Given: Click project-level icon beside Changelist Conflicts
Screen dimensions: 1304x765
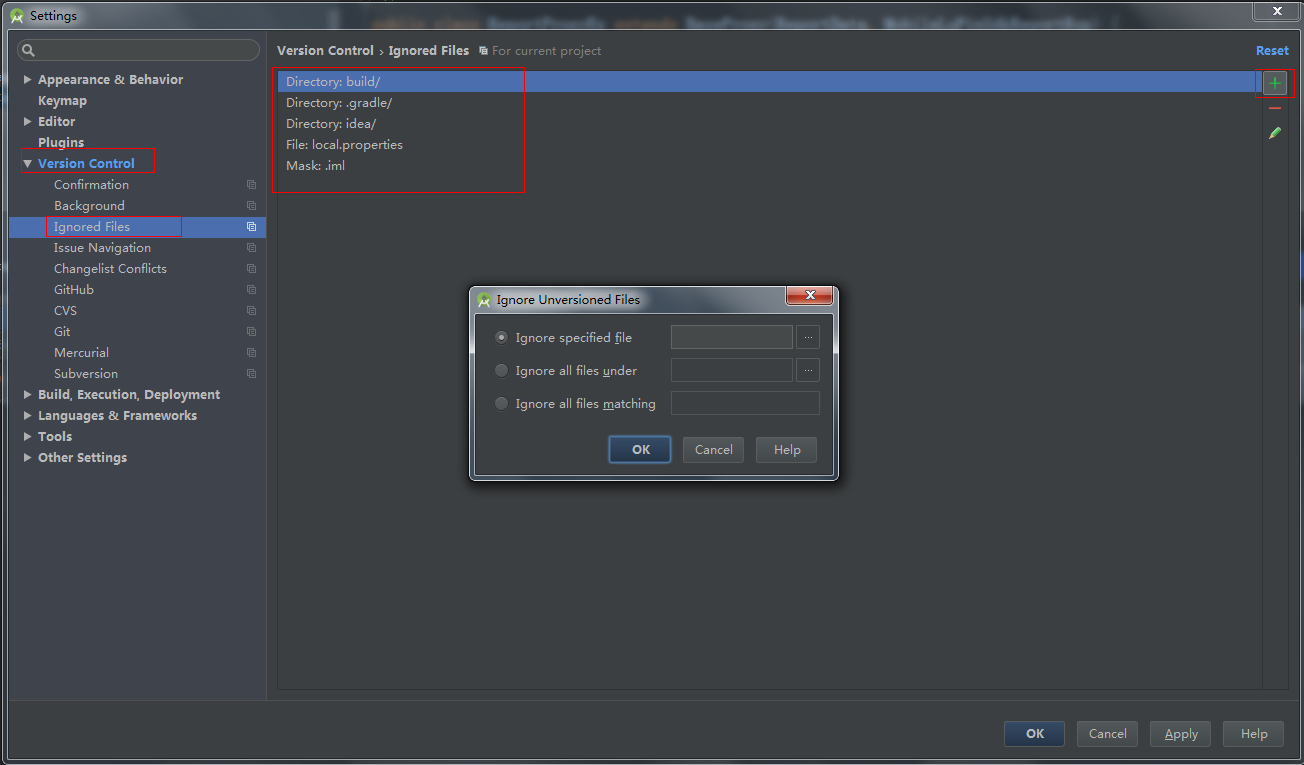Looking at the screenshot, I should [251, 269].
